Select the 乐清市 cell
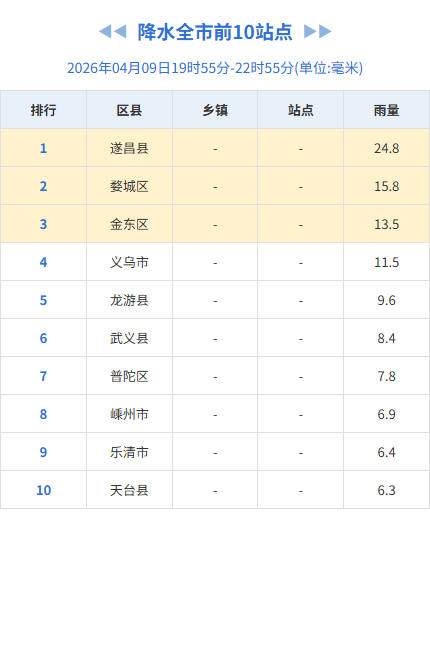Viewport: 430px width, 650px height. point(129,452)
